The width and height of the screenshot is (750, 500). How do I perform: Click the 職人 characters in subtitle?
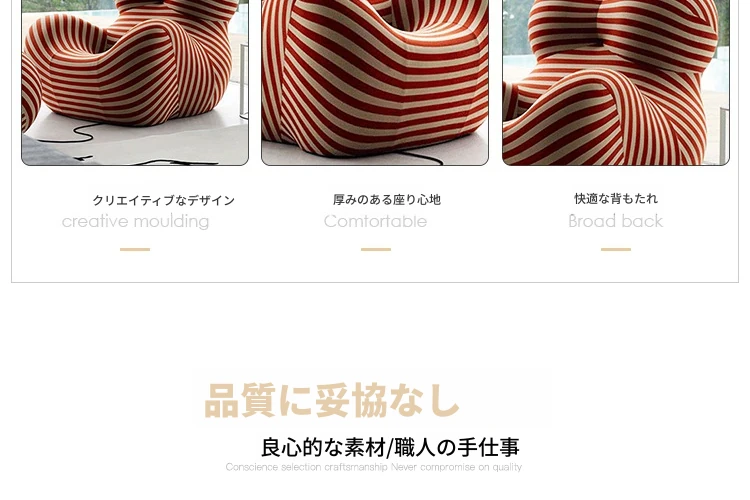pyautogui.click(x=415, y=447)
